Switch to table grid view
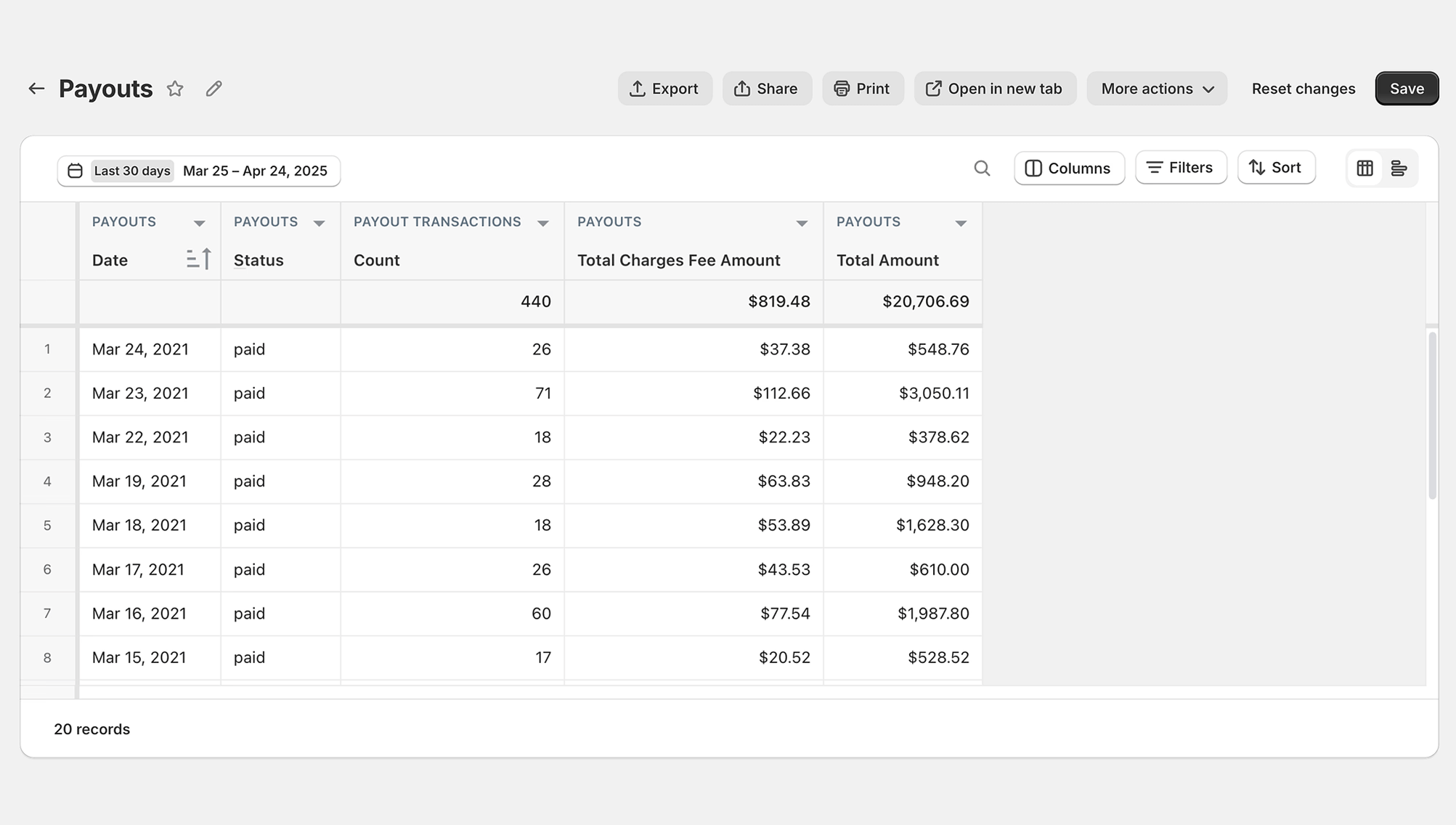 [1365, 168]
